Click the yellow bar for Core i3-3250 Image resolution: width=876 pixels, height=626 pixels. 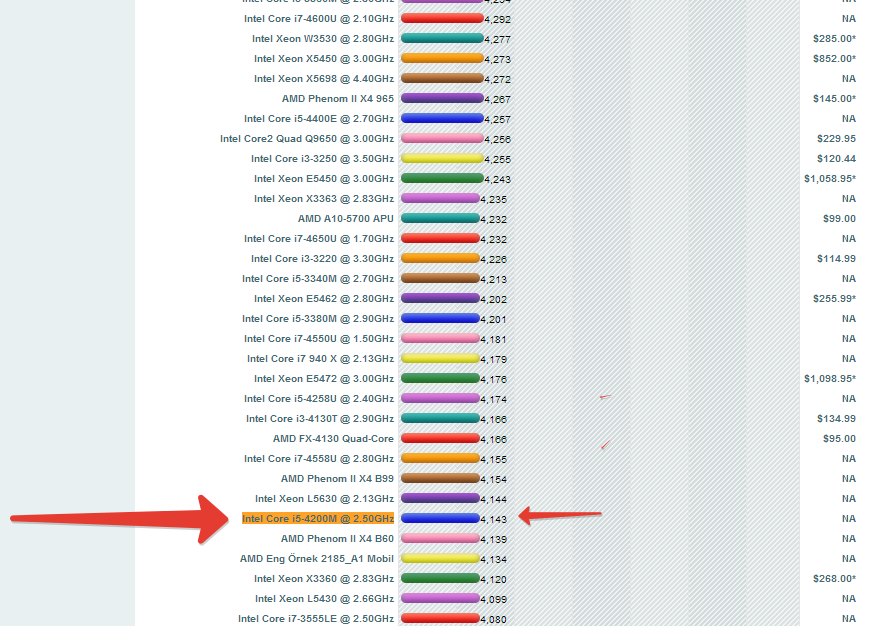point(441,158)
